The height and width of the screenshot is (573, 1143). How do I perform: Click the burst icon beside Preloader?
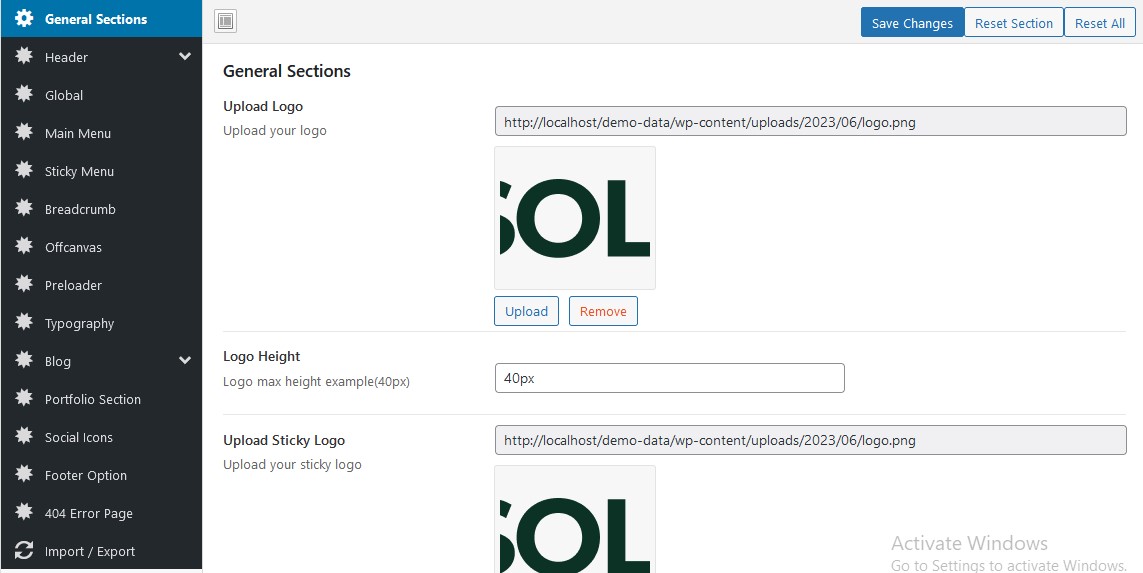click(24, 285)
